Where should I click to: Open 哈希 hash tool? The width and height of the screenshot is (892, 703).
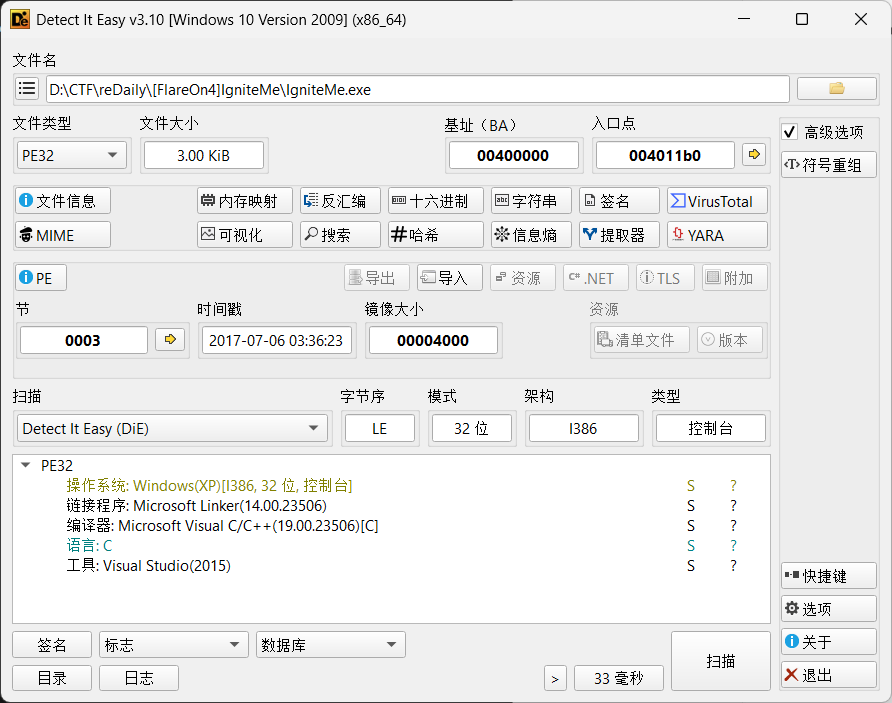436,235
